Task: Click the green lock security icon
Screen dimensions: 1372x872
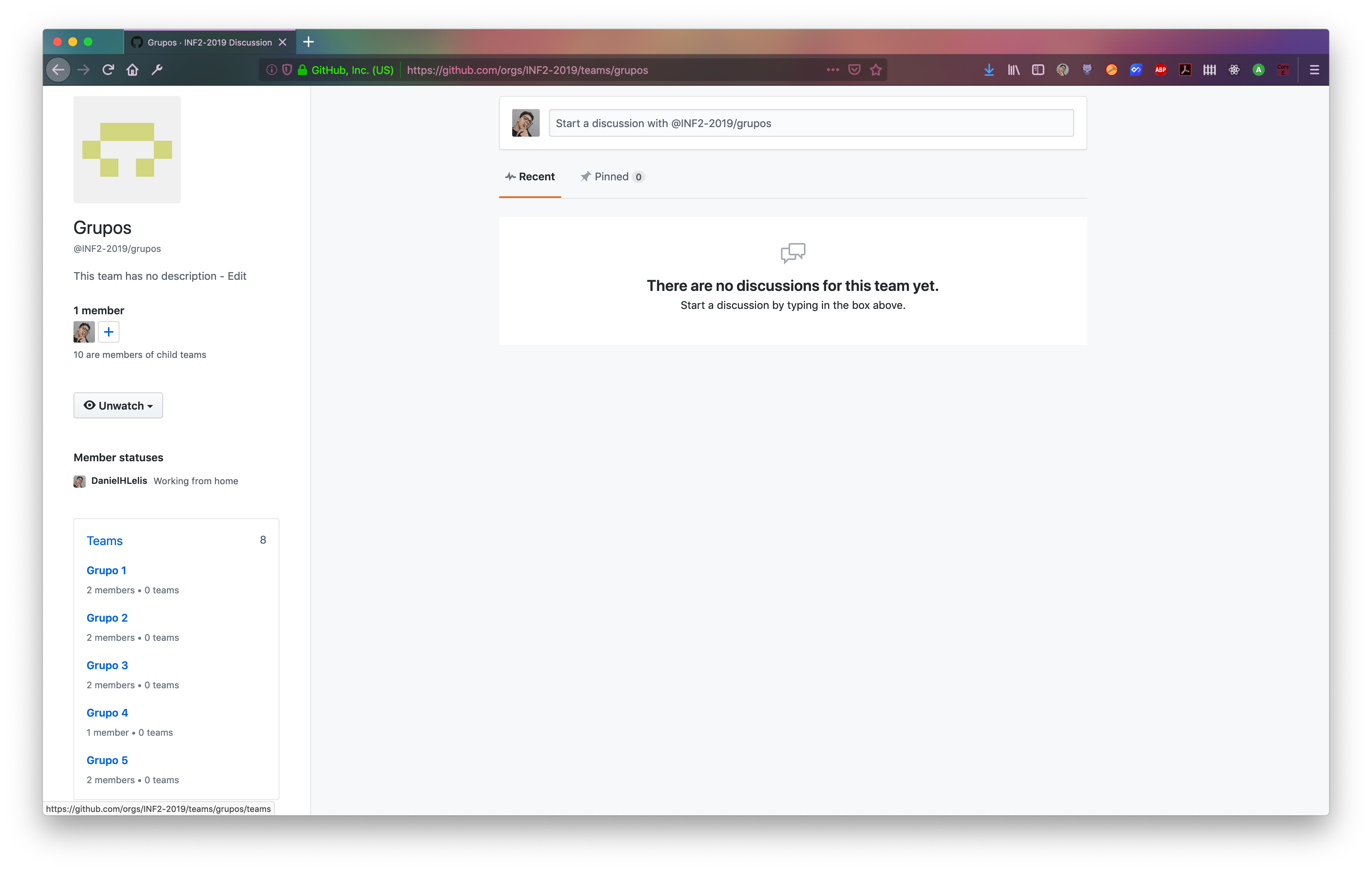Action: pos(302,70)
